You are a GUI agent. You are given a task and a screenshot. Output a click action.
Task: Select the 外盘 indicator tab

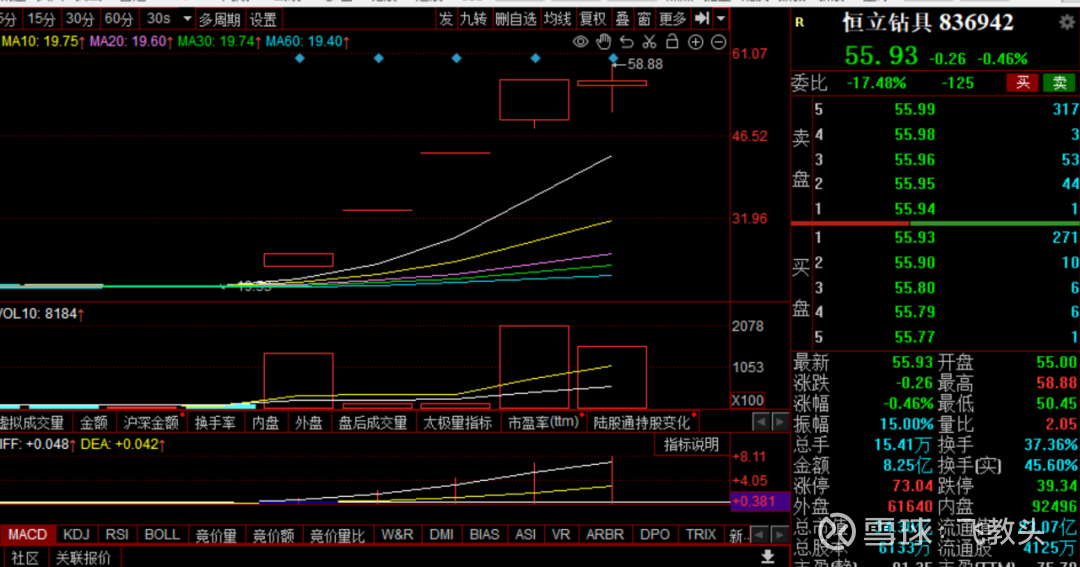click(309, 422)
